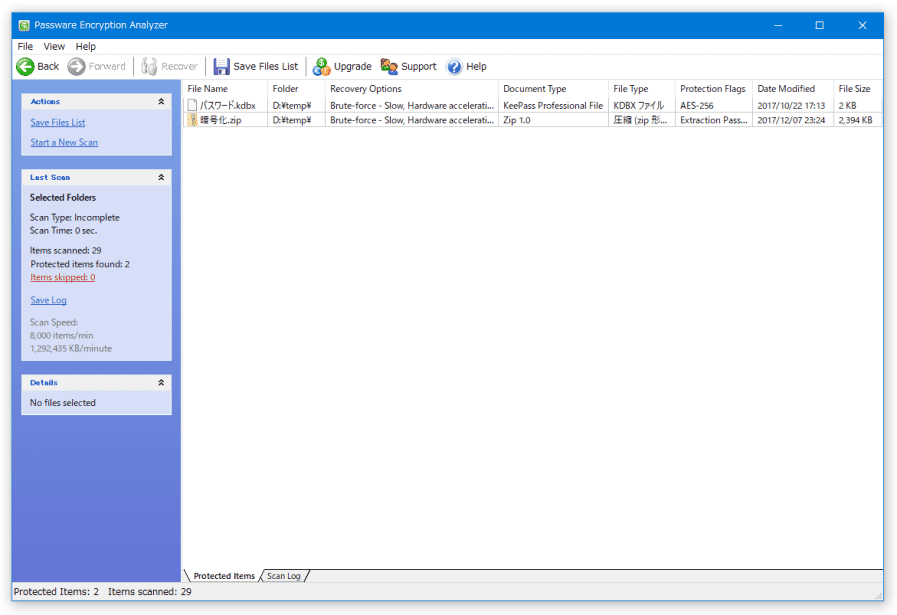This screenshot has width=897, height=615.
Task: Sort by Protection Flags column header
Action: (714, 89)
